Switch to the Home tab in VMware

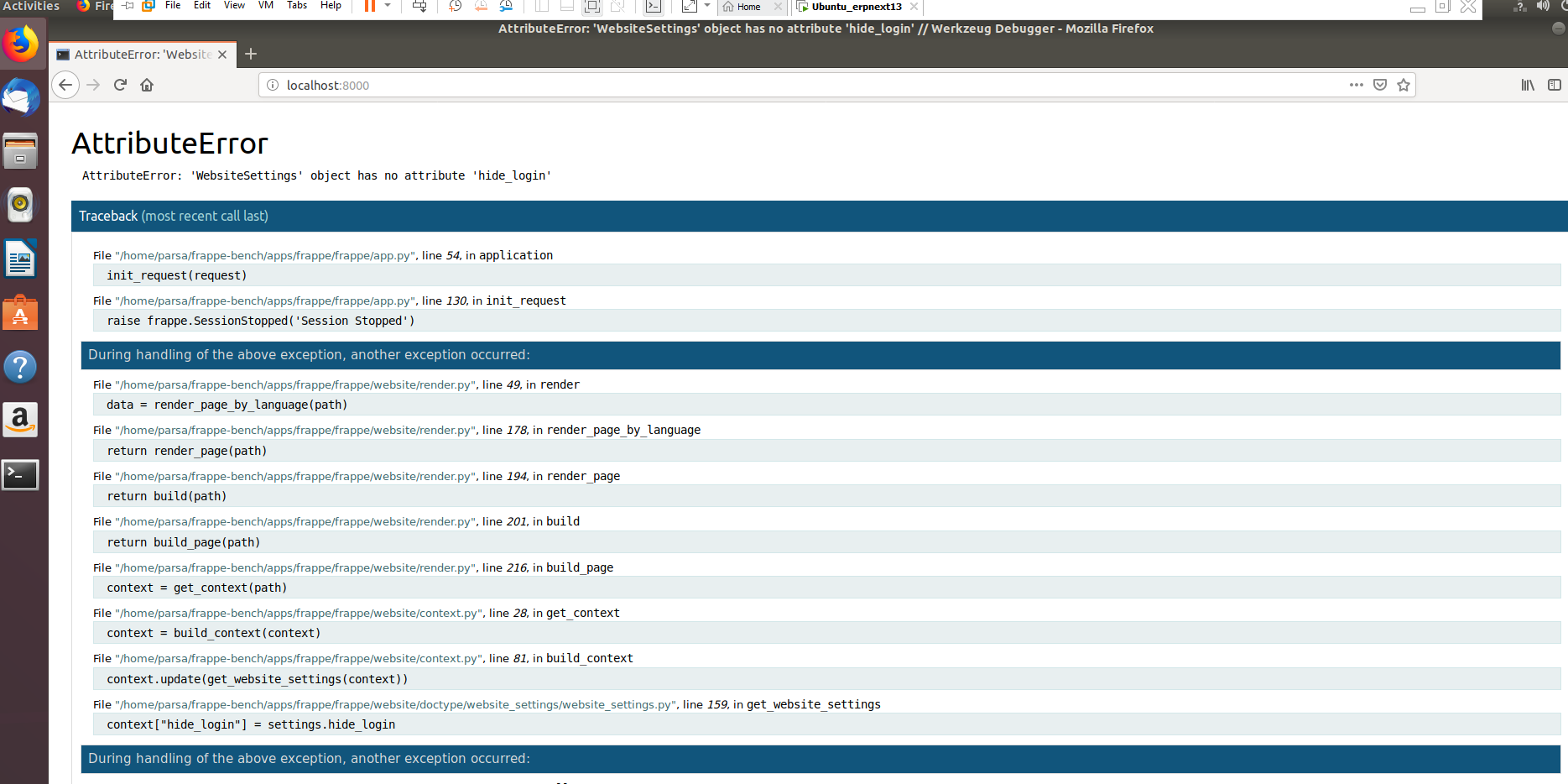pos(748,7)
